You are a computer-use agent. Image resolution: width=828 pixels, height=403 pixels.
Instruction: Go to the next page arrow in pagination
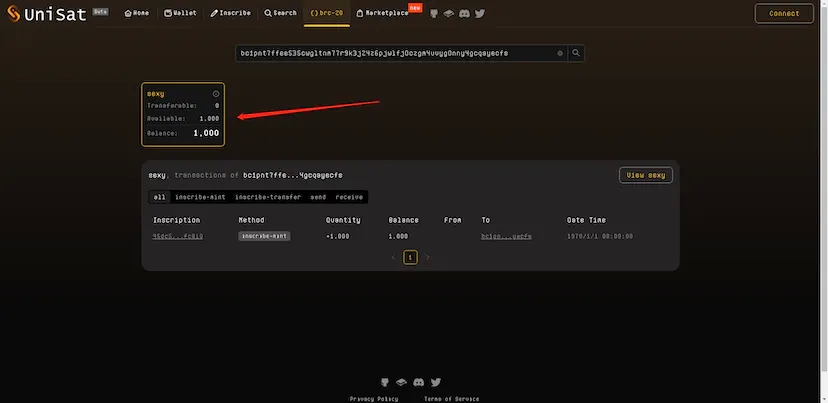(x=428, y=257)
